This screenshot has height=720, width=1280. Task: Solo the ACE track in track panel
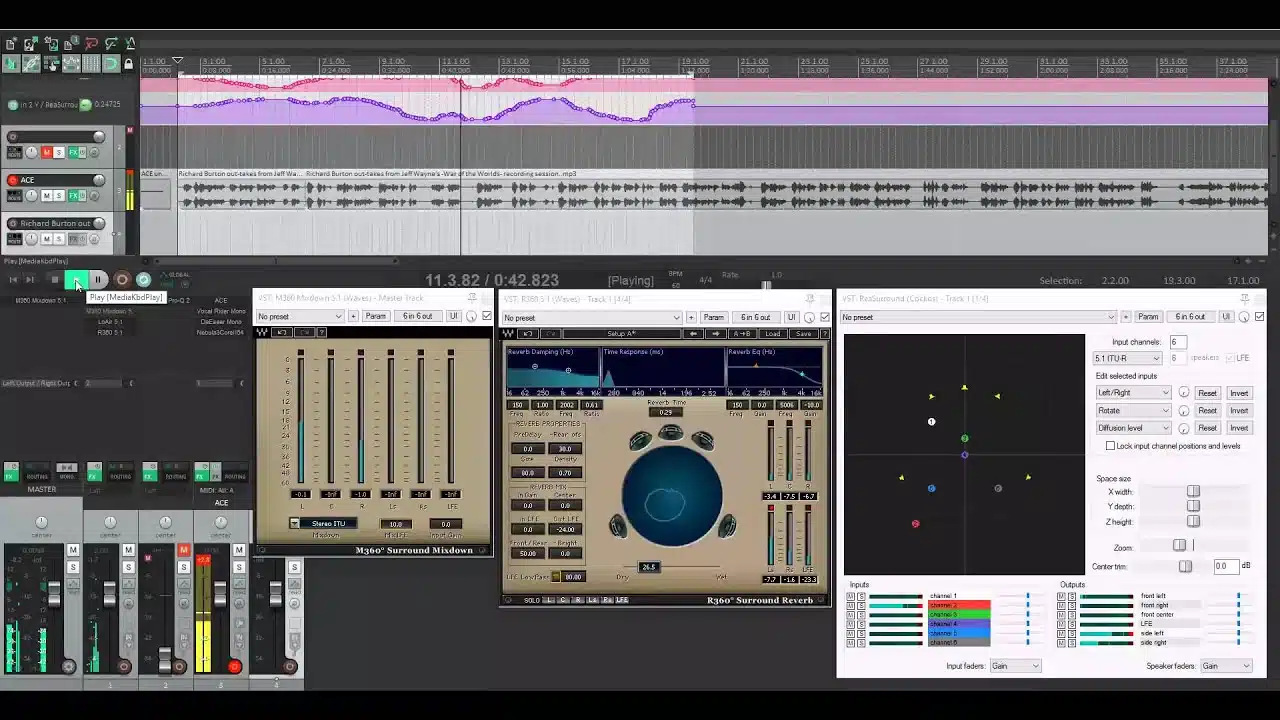[58, 195]
